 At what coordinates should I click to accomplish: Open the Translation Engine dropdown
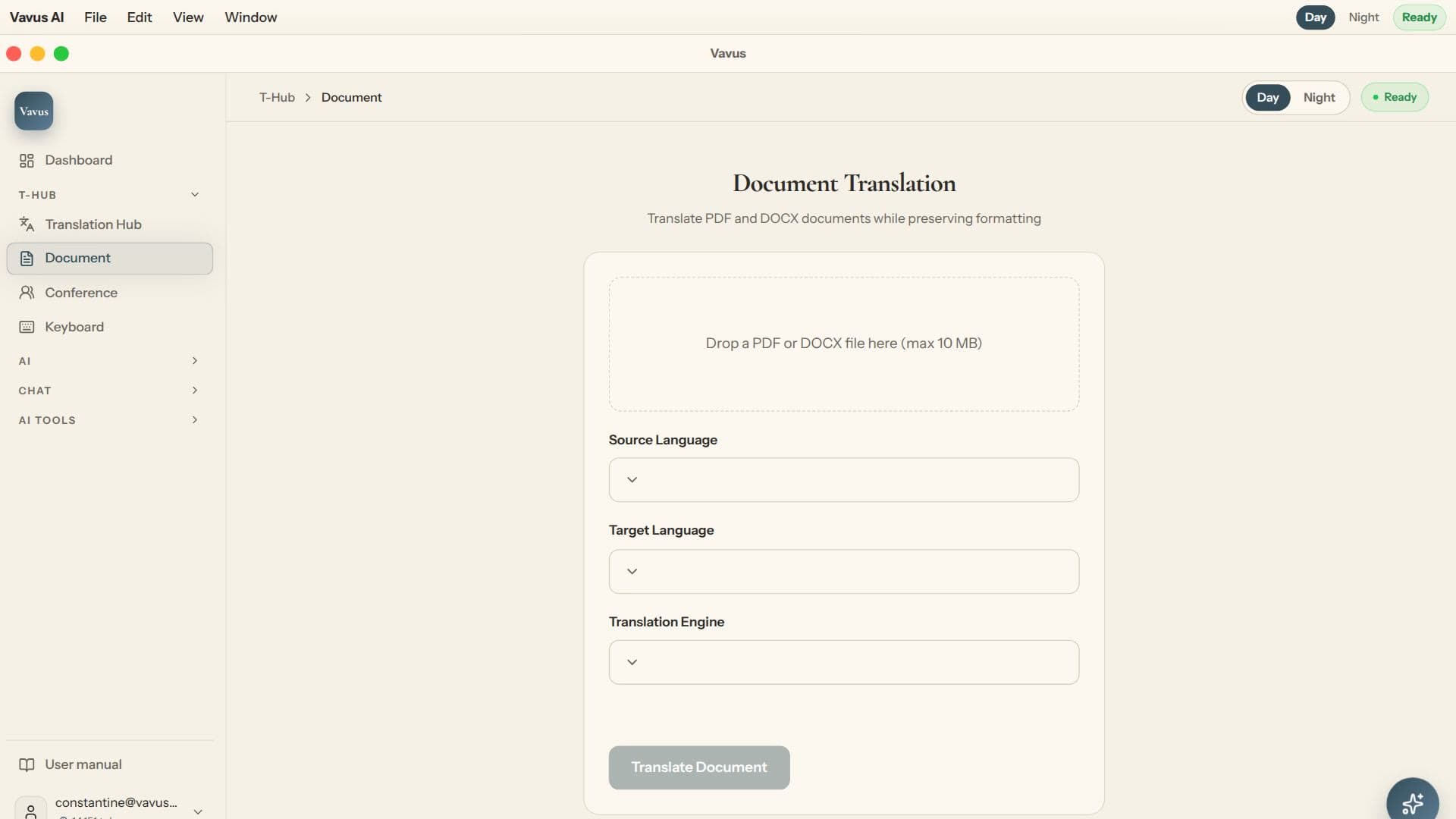[843, 662]
